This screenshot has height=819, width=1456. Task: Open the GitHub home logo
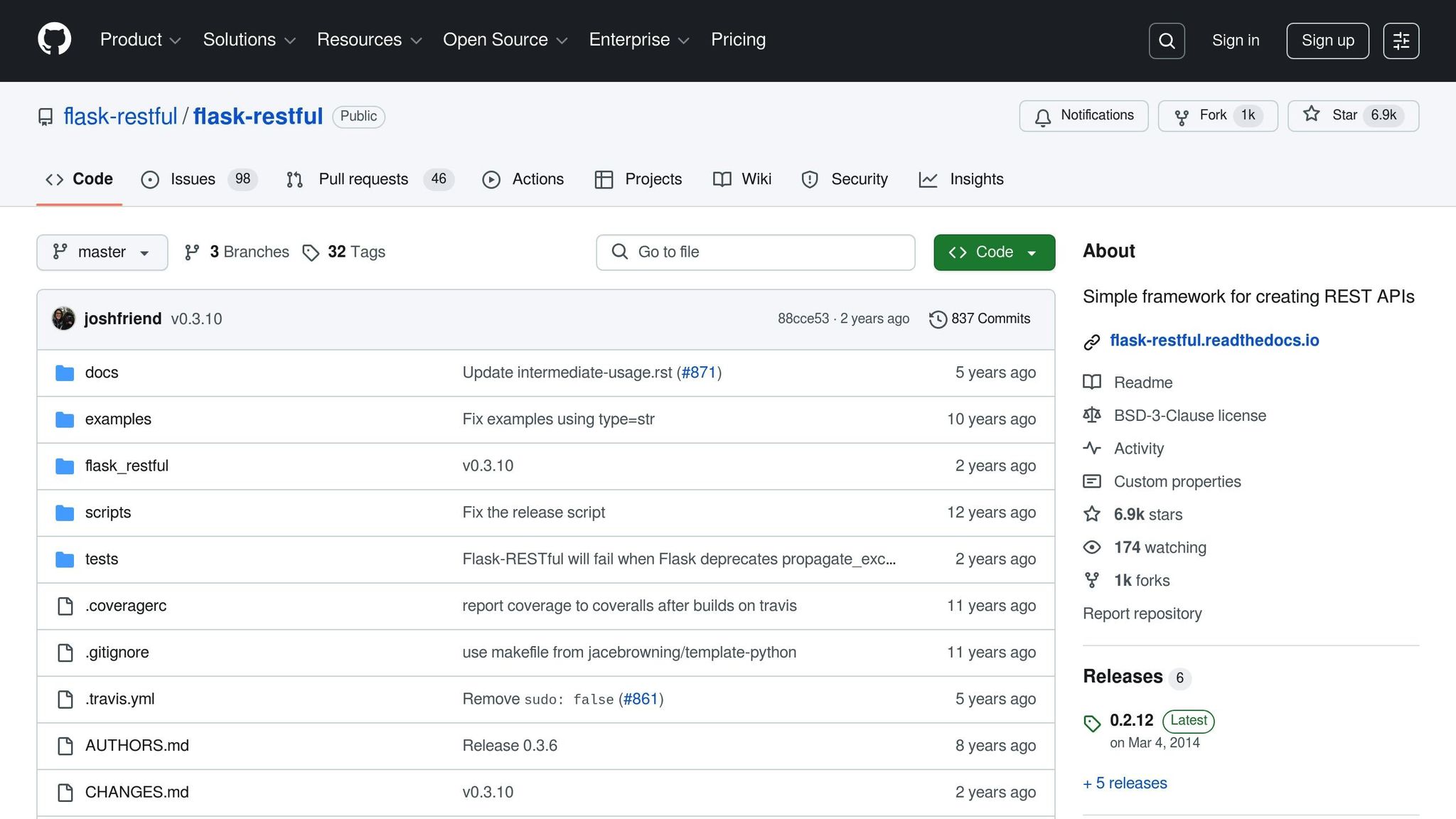[x=54, y=39]
